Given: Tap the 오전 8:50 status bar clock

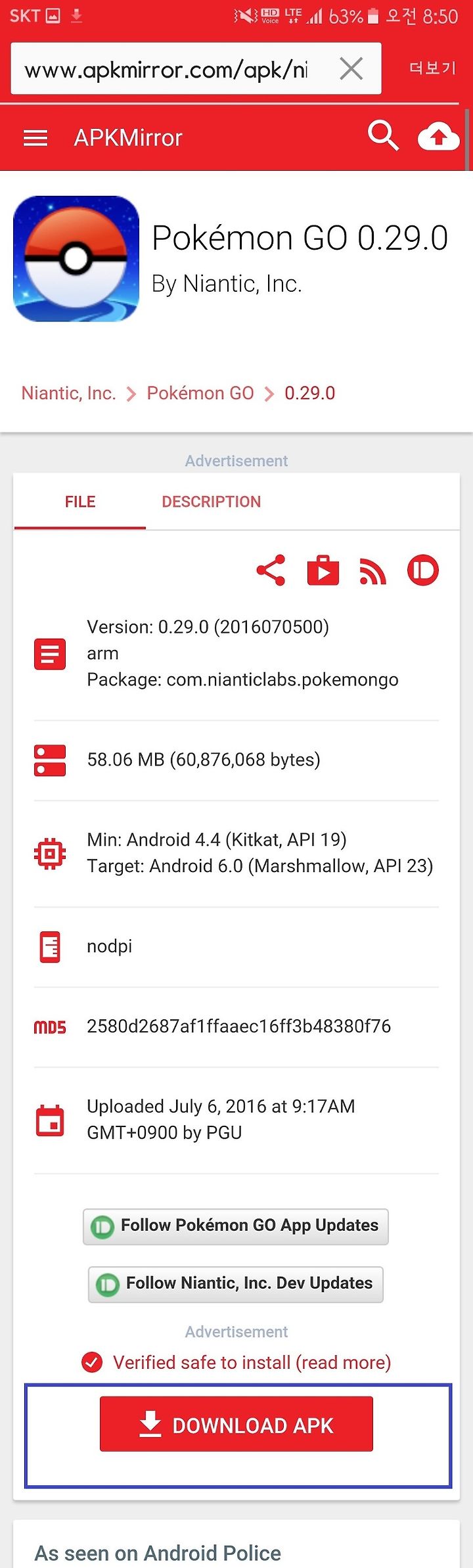Looking at the screenshot, I should [x=422, y=16].
